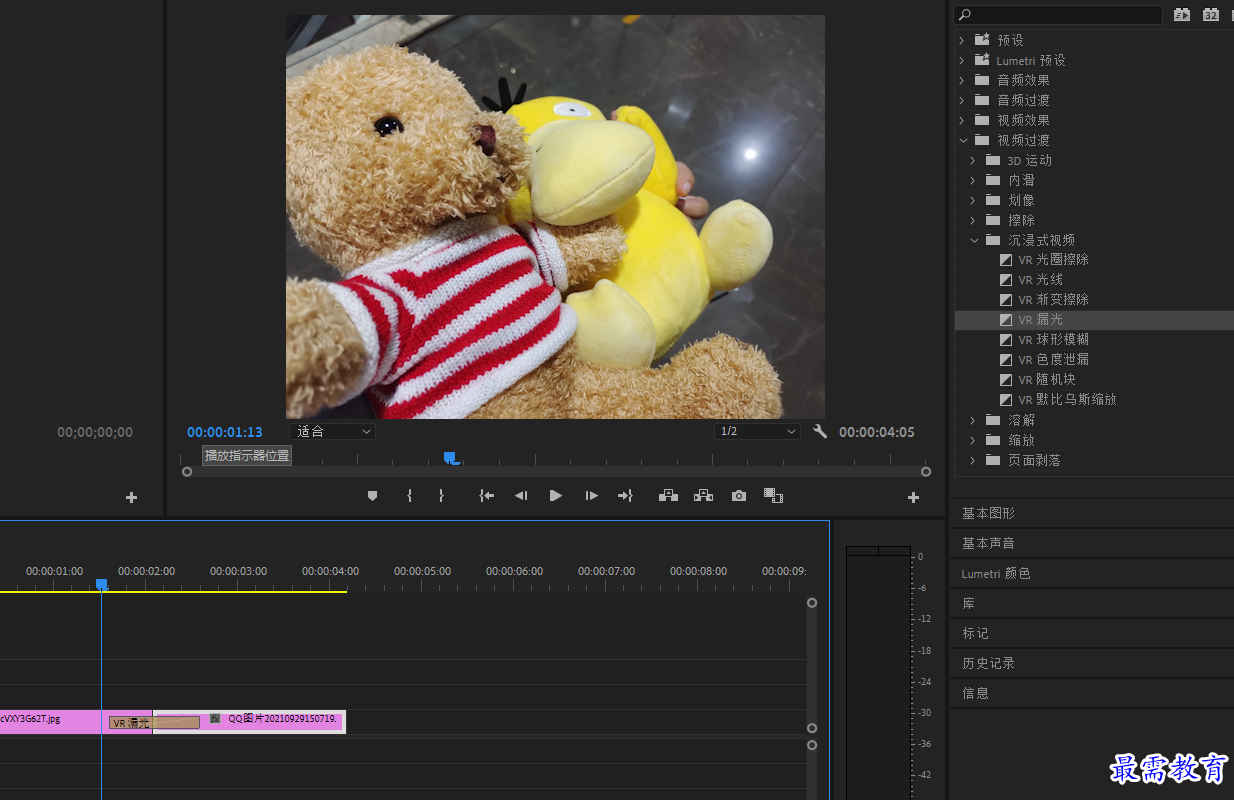Expand the 音频过渡 folder
Viewport: 1234px width, 800px height.
click(962, 100)
